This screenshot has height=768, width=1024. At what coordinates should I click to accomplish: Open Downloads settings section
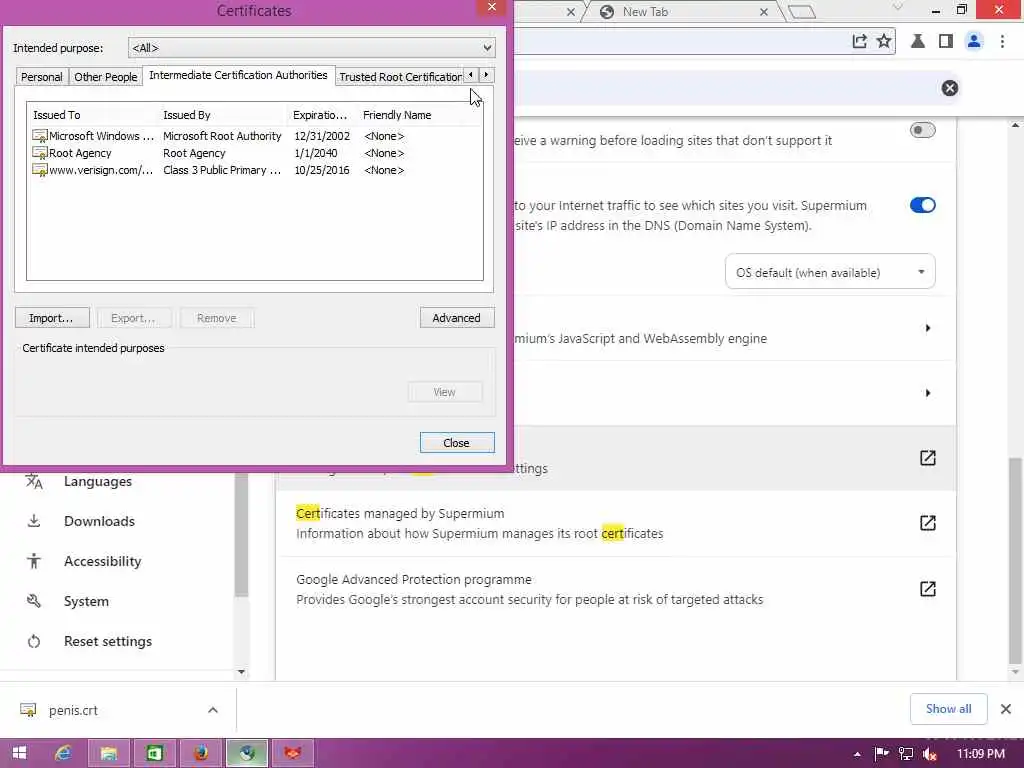(x=99, y=521)
